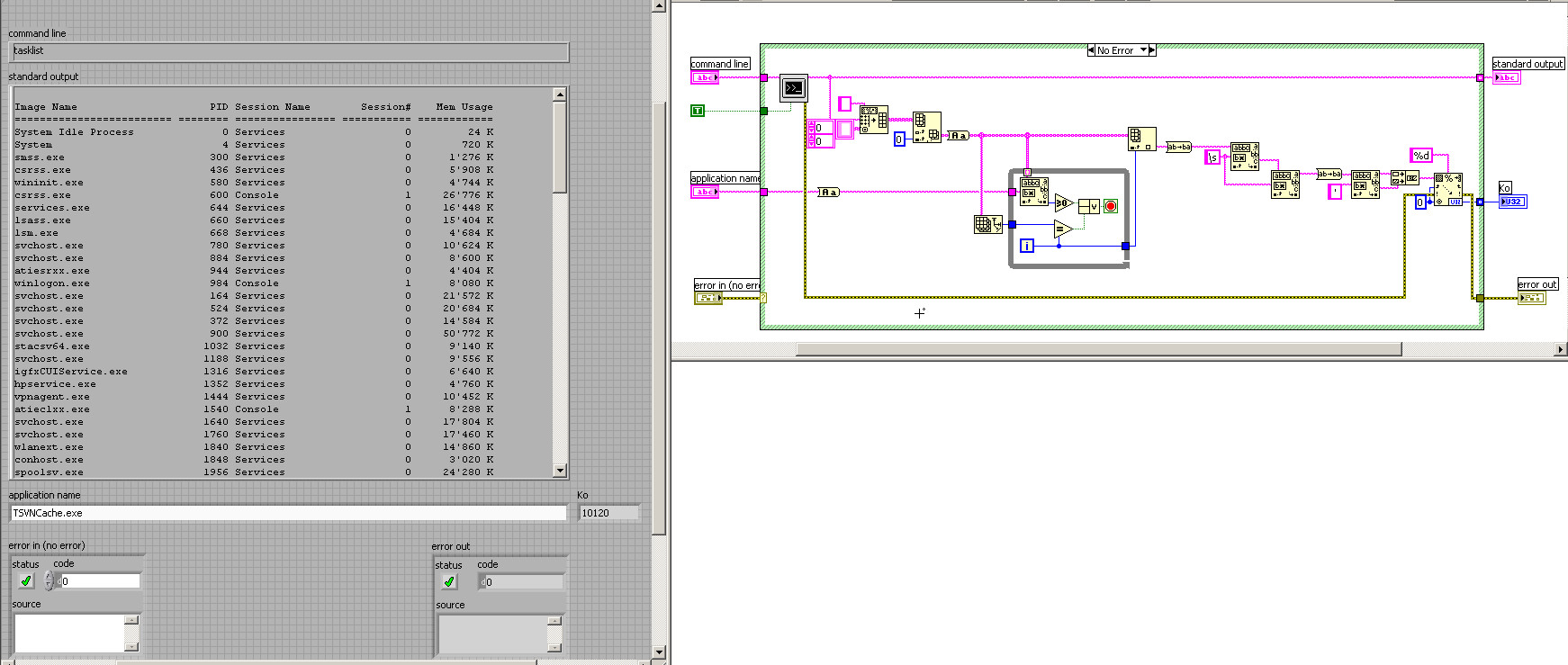
Task: Select the winlogon.exe row
Action: click(x=254, y=283)
